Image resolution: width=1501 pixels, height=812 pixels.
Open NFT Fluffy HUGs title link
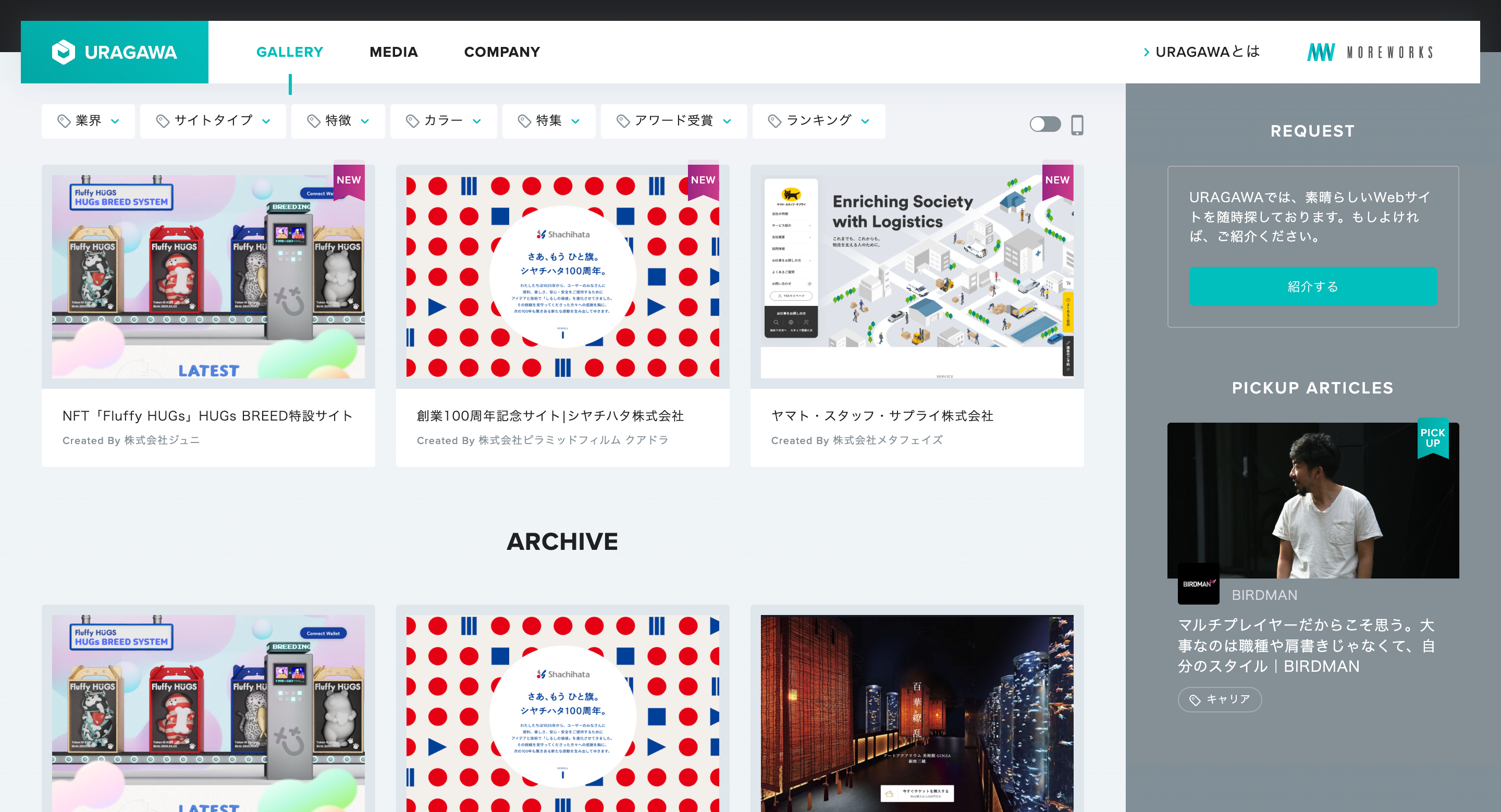pos(207,416)
